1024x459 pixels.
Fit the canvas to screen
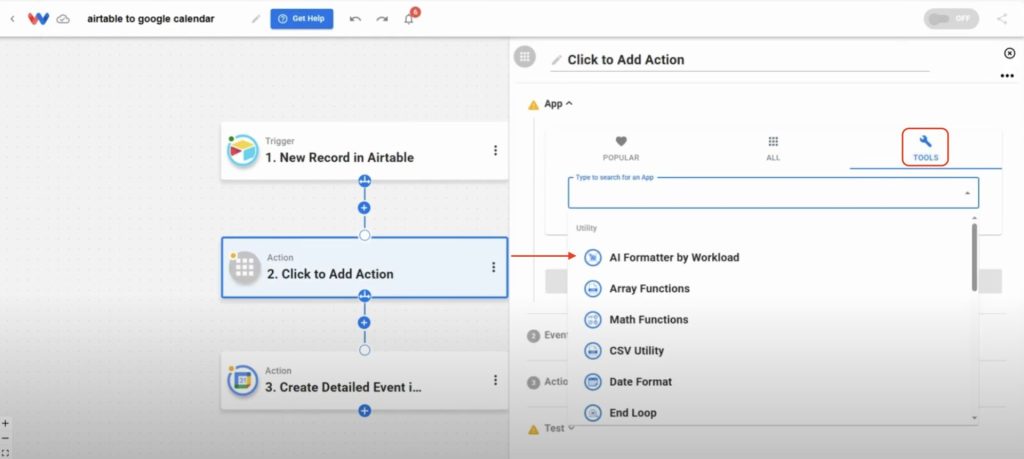[5, 452]
